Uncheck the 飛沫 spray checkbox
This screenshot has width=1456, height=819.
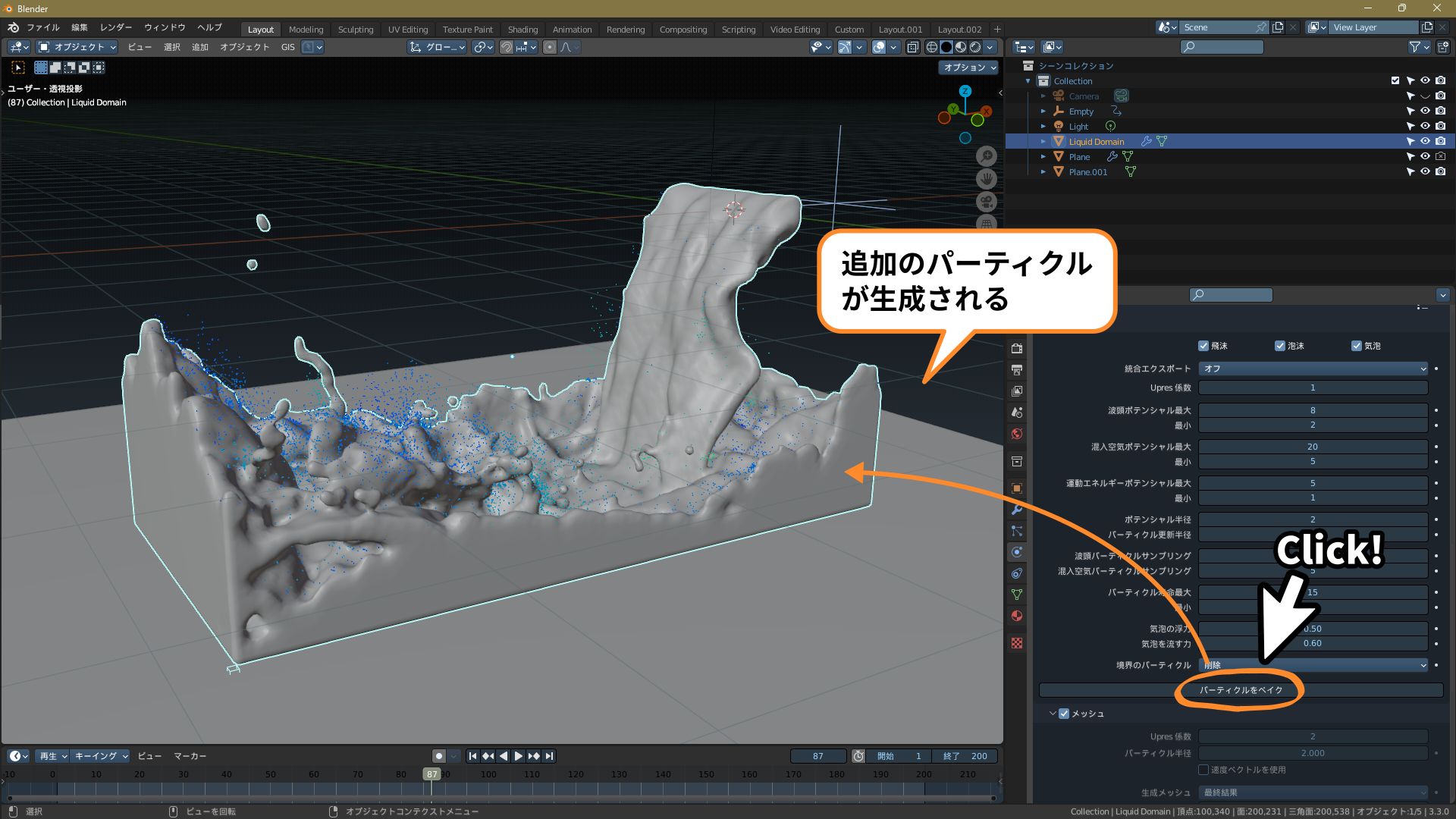point(1203,346)
